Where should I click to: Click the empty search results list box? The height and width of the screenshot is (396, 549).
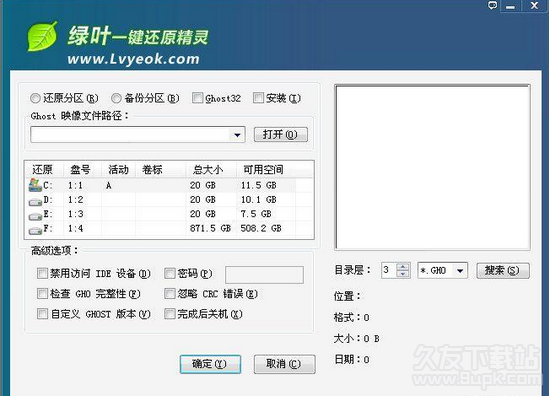tap(432, 167)
